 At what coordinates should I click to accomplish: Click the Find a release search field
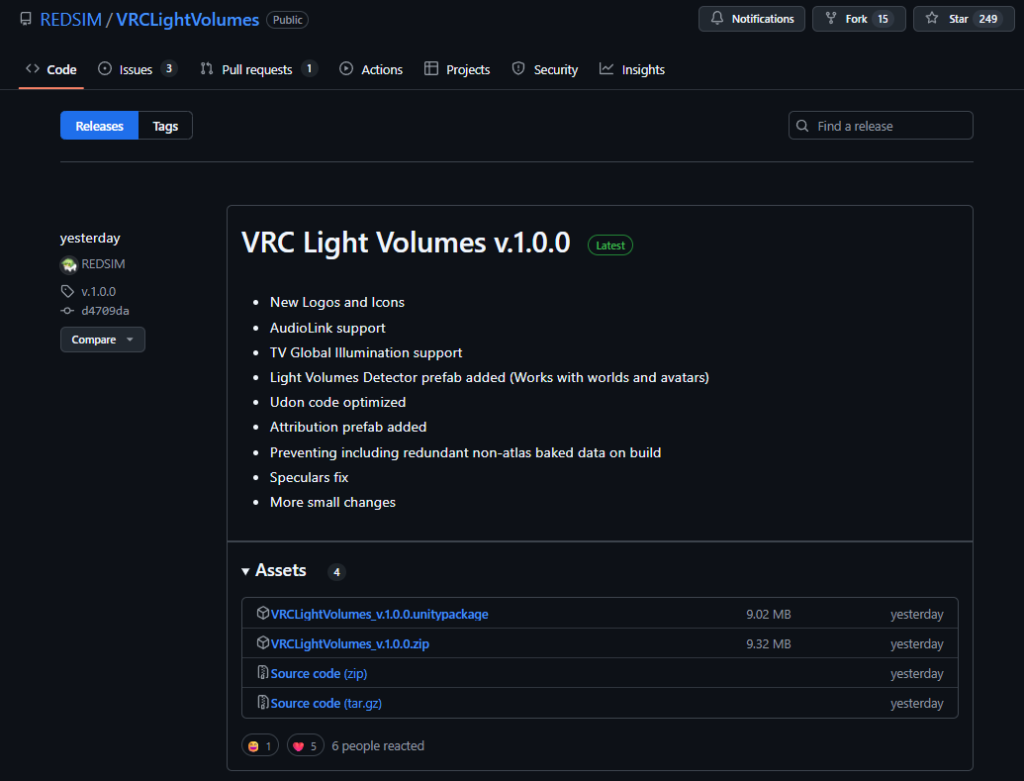(880, 125)
